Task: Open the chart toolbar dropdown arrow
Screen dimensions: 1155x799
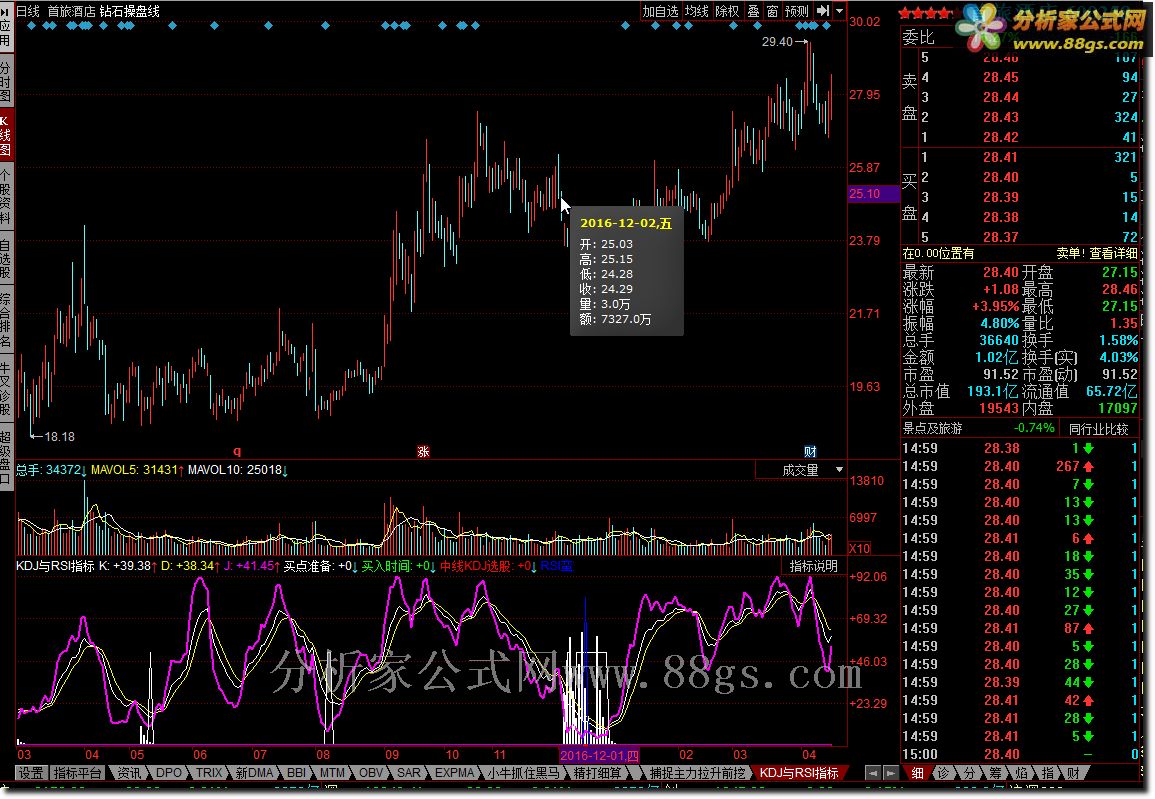Action: pyautogui.click(x=839, y=11)
